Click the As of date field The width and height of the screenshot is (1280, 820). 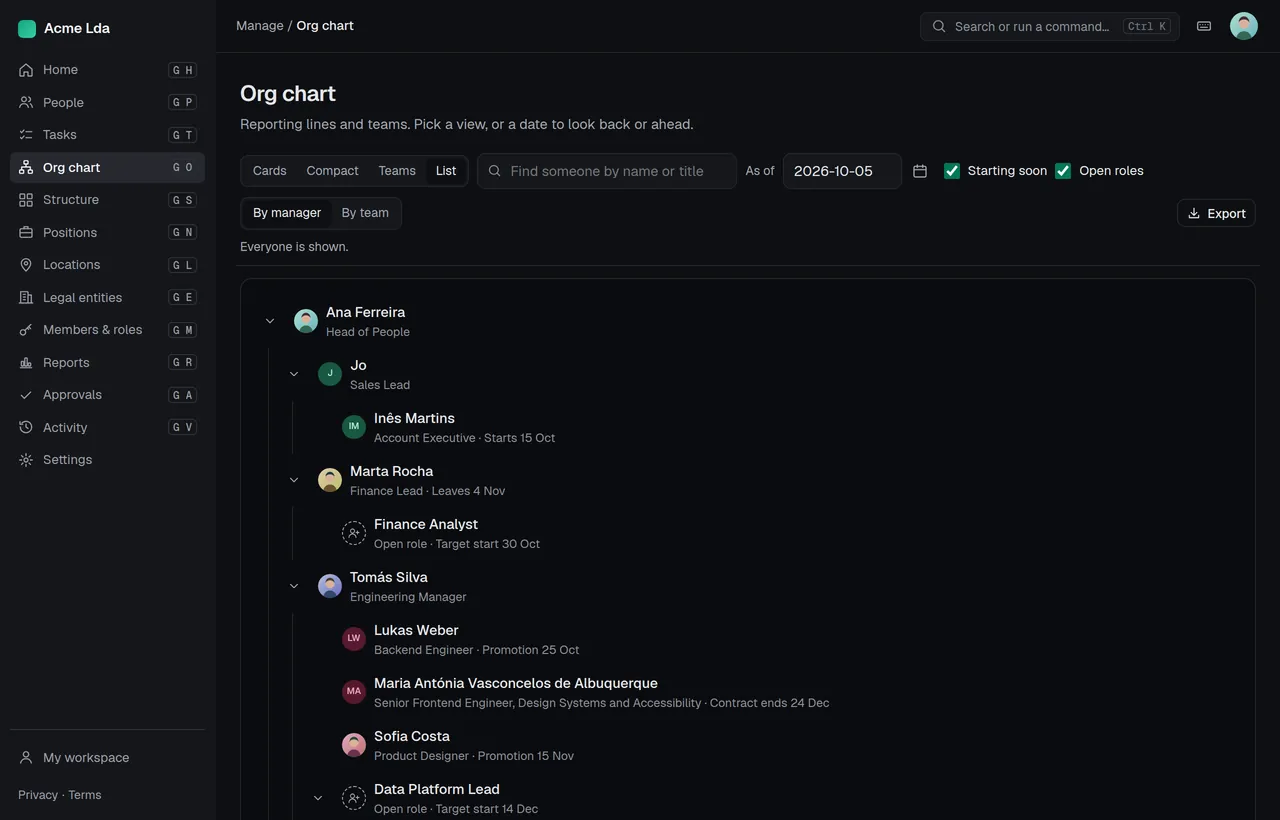[842, 171]
